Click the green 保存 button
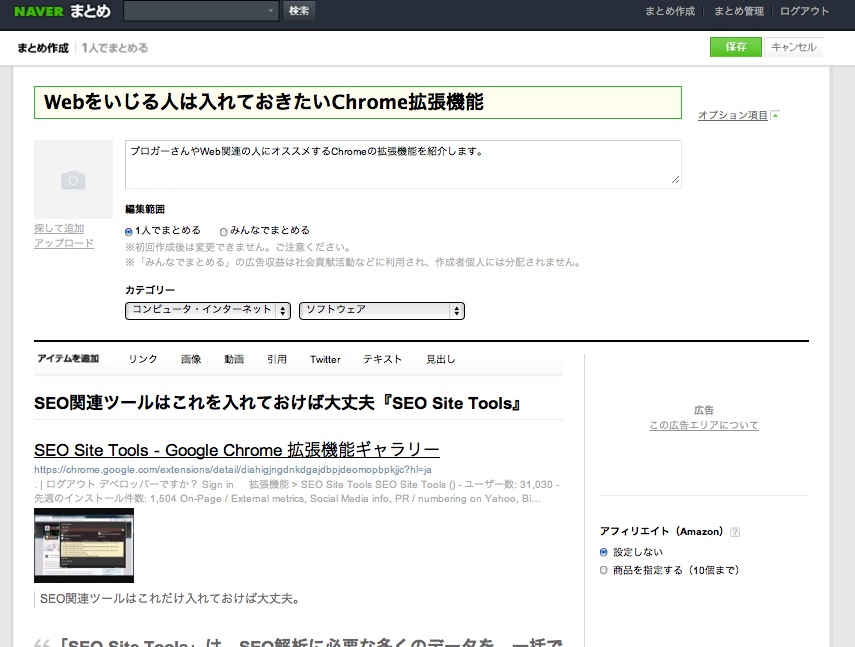 pos(736,47)
